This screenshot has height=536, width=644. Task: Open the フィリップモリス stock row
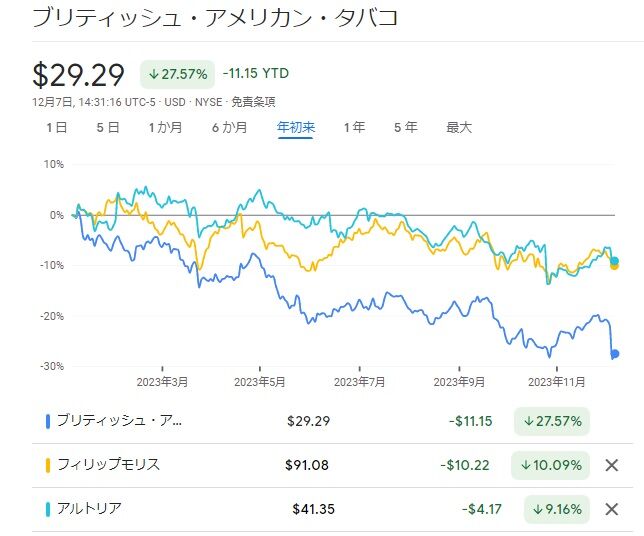click(108, 465)
